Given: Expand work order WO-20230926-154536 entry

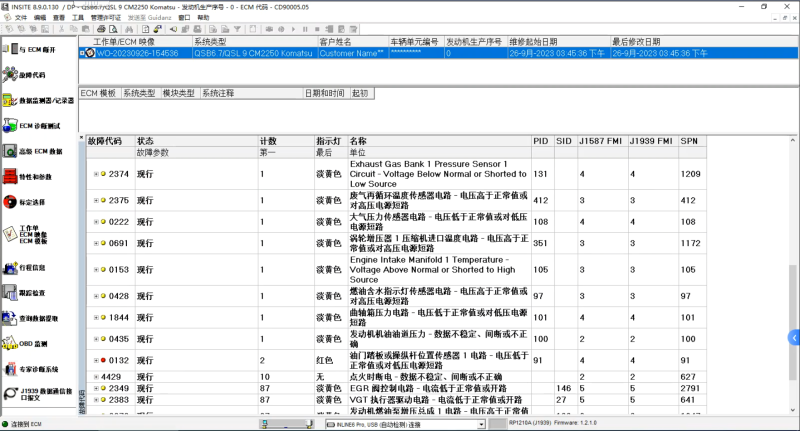Looking at the screenshot, I should point(84,53).
